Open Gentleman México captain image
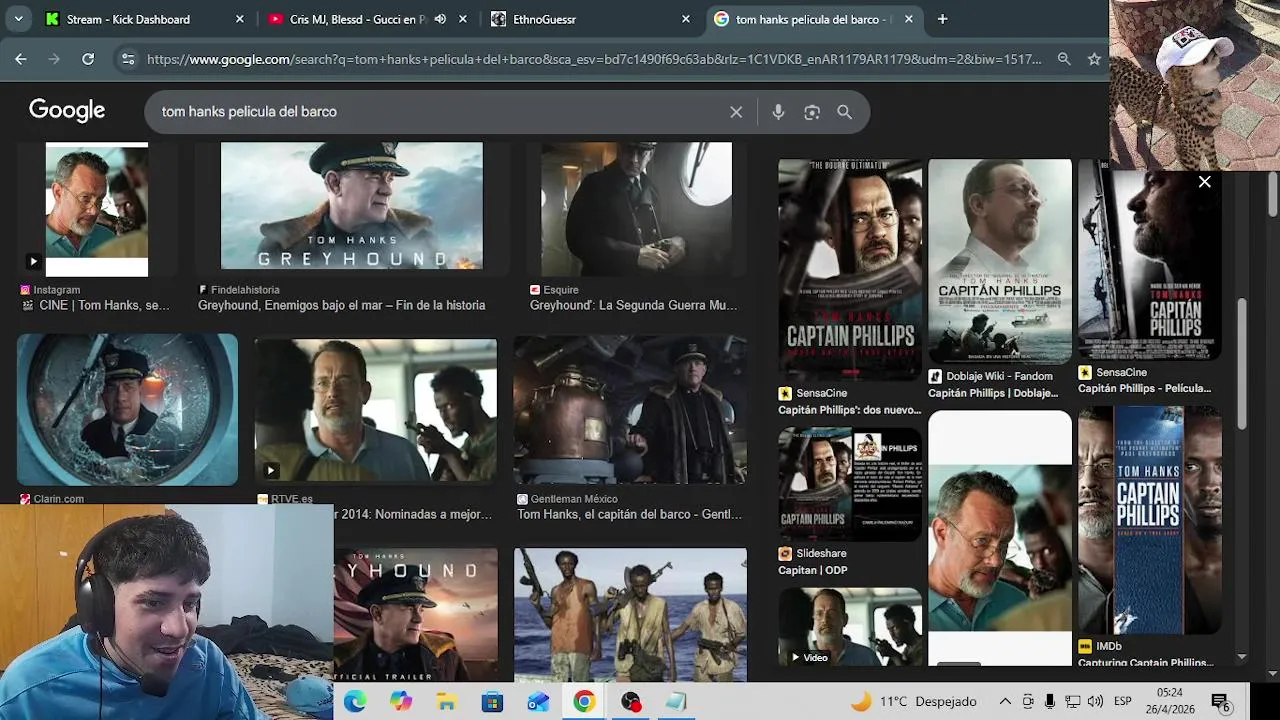The width and height of the screenshot is (1280, 720). pyautogui.click(x=630, y=410)
